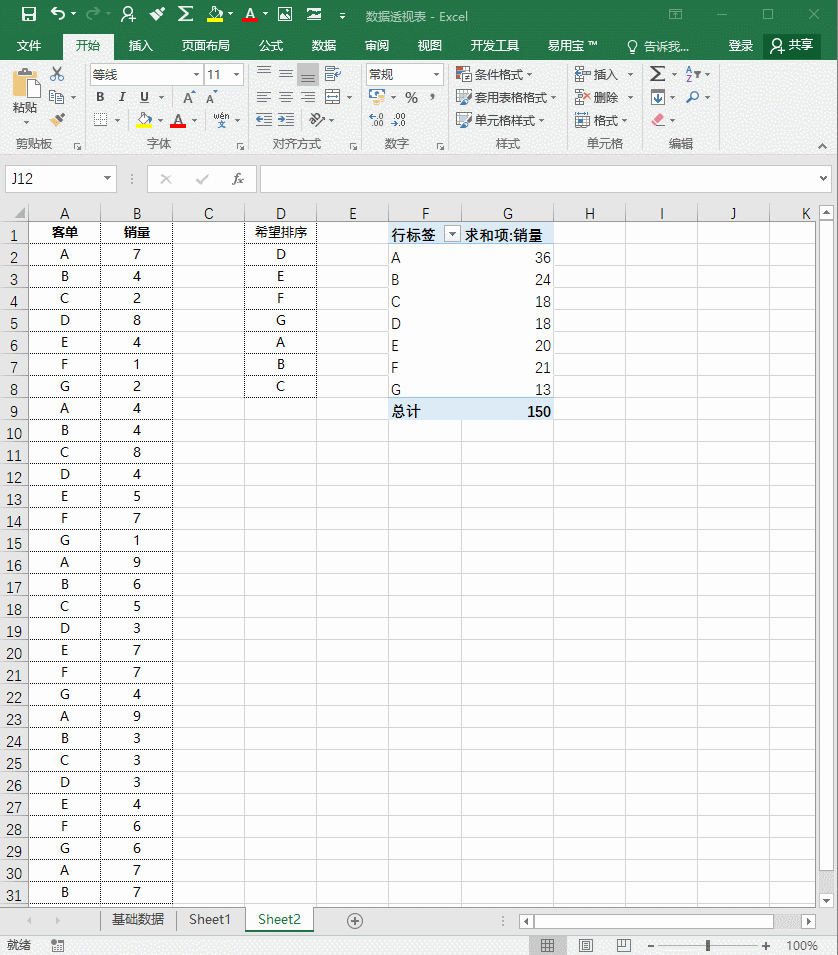Click the Comma Style icon

coord(432,97)
